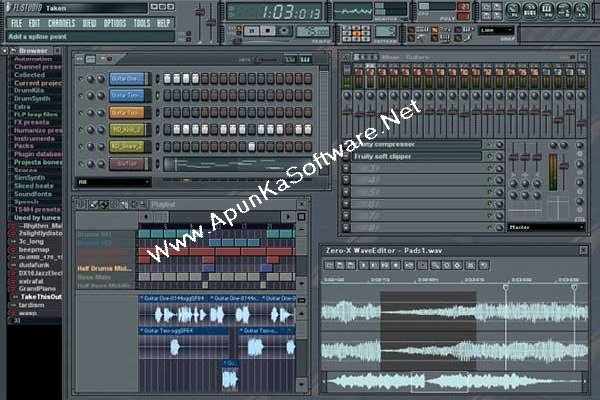Click the Guitar One channel button
The image size is (600, 400).
pos(127,79)
